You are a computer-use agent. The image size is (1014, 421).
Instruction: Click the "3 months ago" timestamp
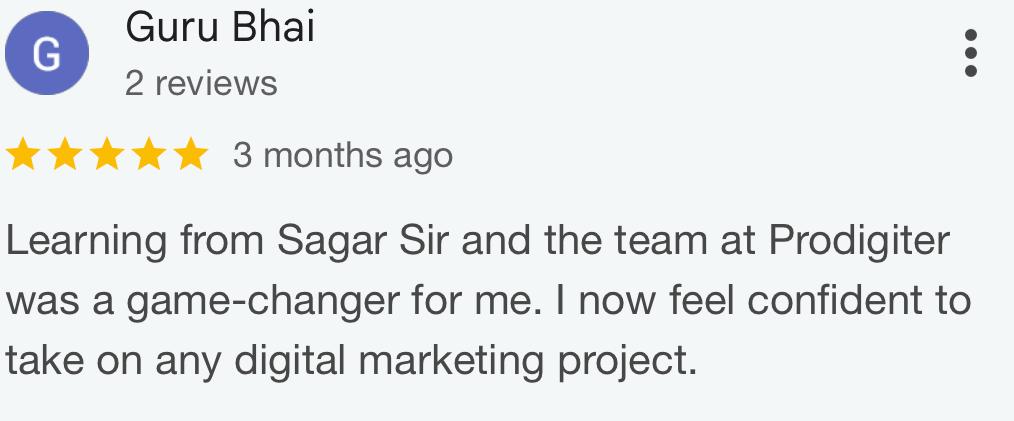click(x=343, y=156)
